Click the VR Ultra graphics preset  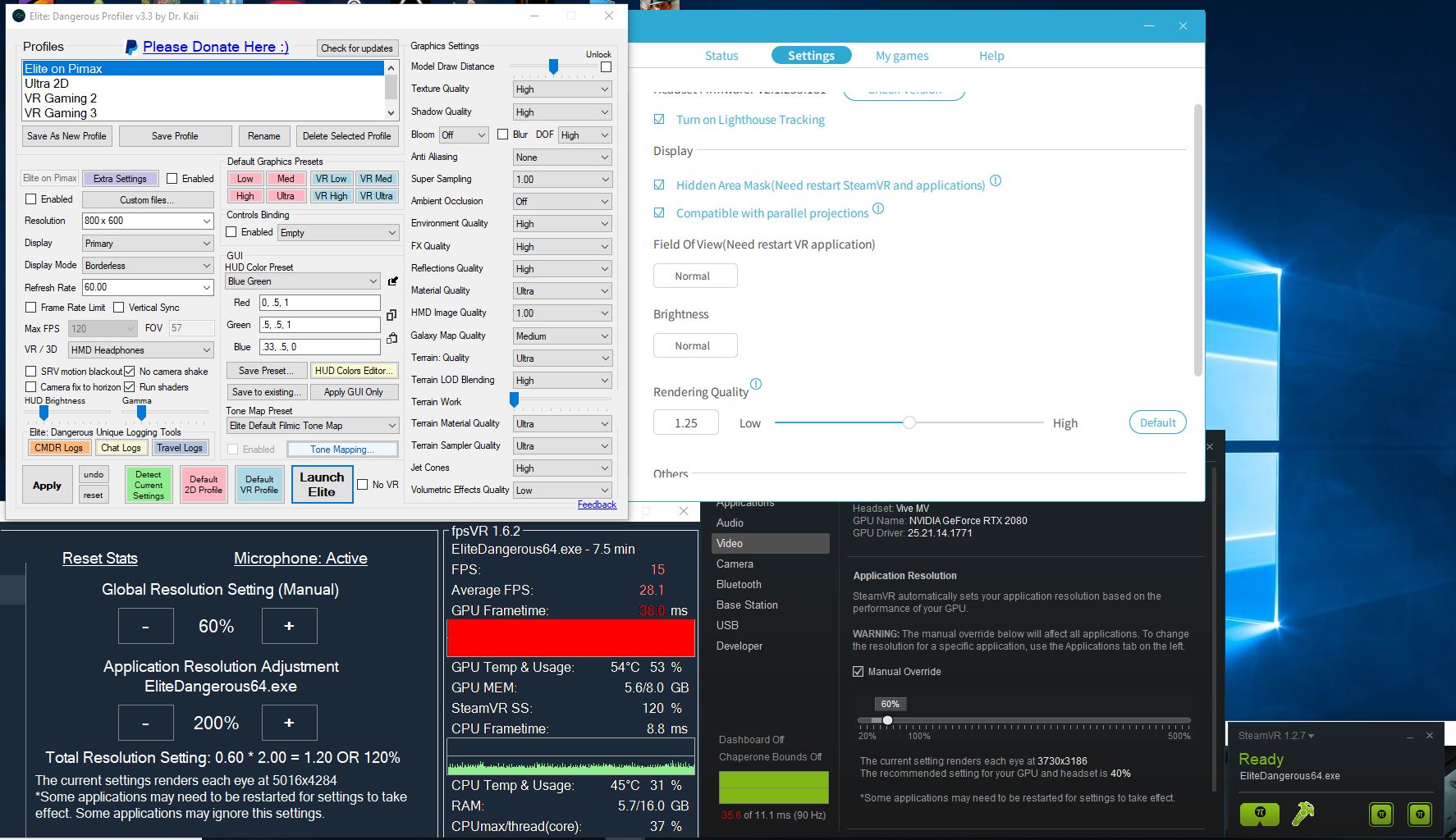click(x=376, y=196)
